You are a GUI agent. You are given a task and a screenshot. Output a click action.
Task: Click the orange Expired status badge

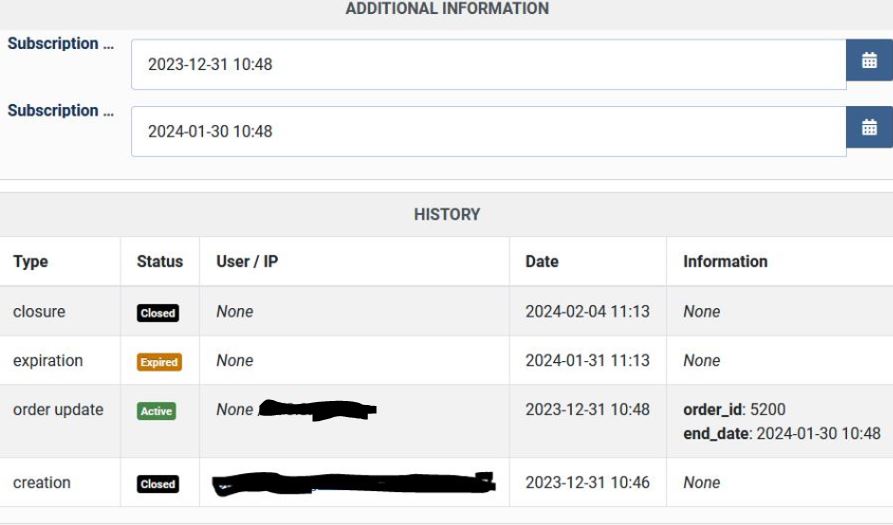(x=159, y=362)
